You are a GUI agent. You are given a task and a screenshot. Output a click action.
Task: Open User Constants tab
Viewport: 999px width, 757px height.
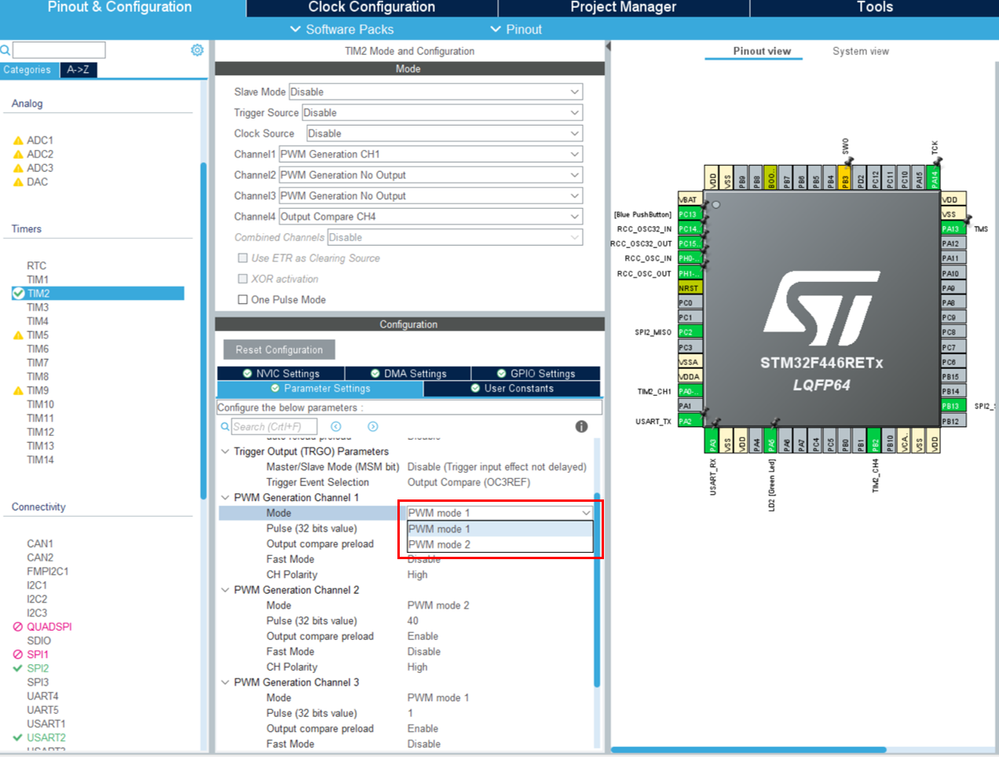[512, 389]
